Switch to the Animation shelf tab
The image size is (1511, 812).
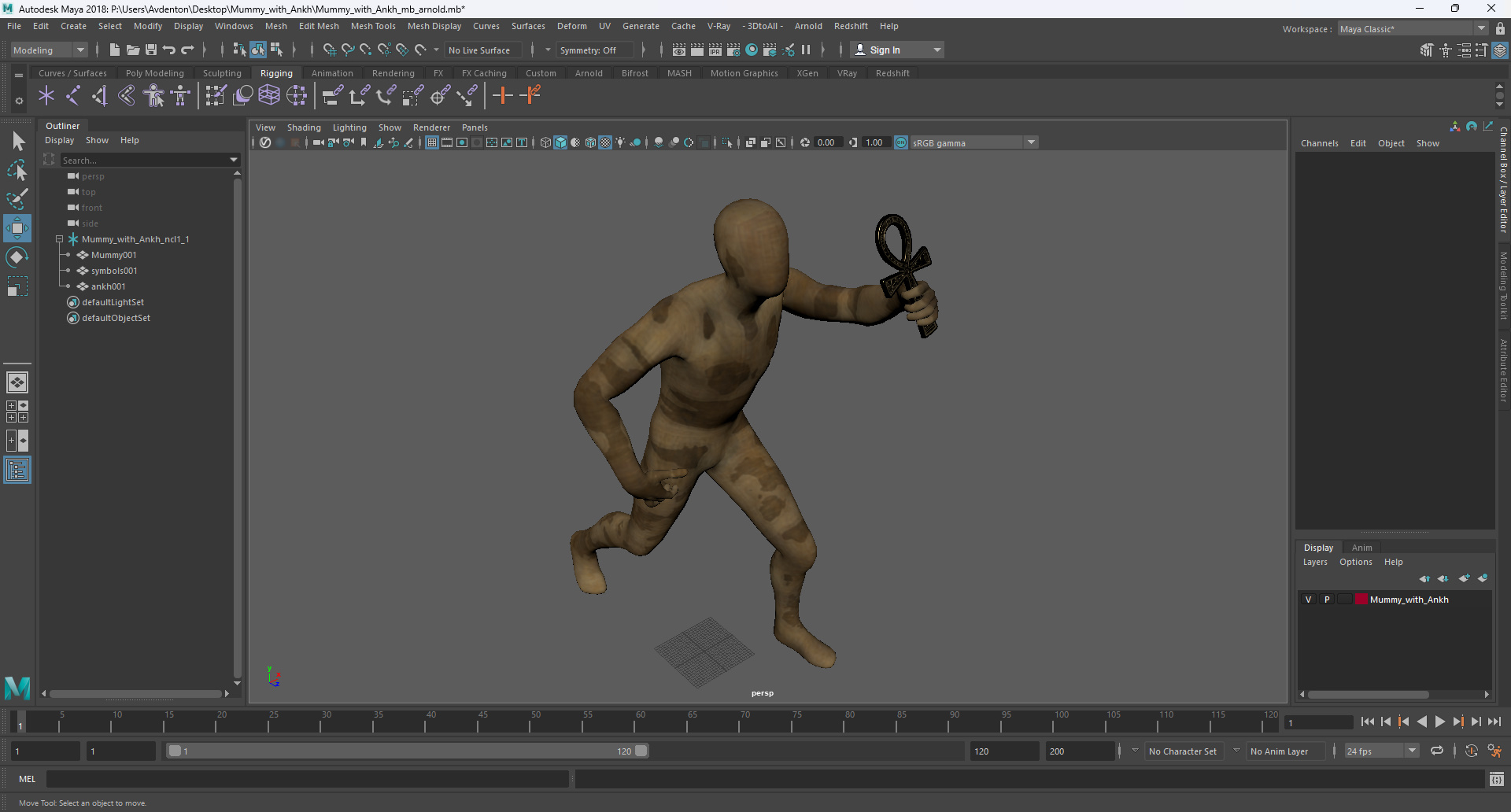coord(332,73)
